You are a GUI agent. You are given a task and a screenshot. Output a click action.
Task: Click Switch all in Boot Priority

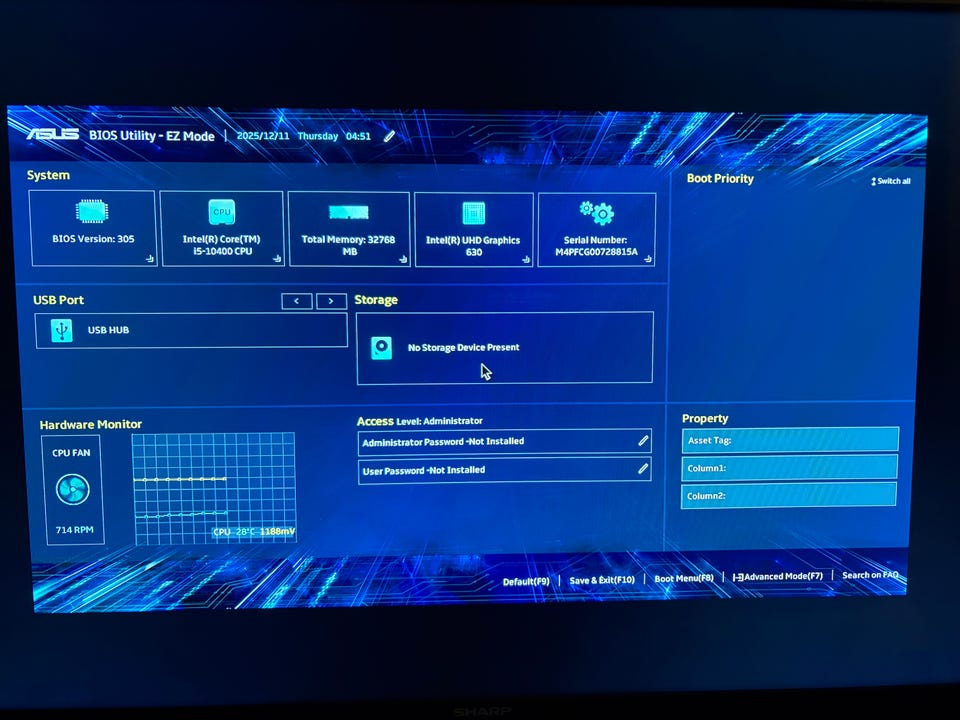(891, 181)
